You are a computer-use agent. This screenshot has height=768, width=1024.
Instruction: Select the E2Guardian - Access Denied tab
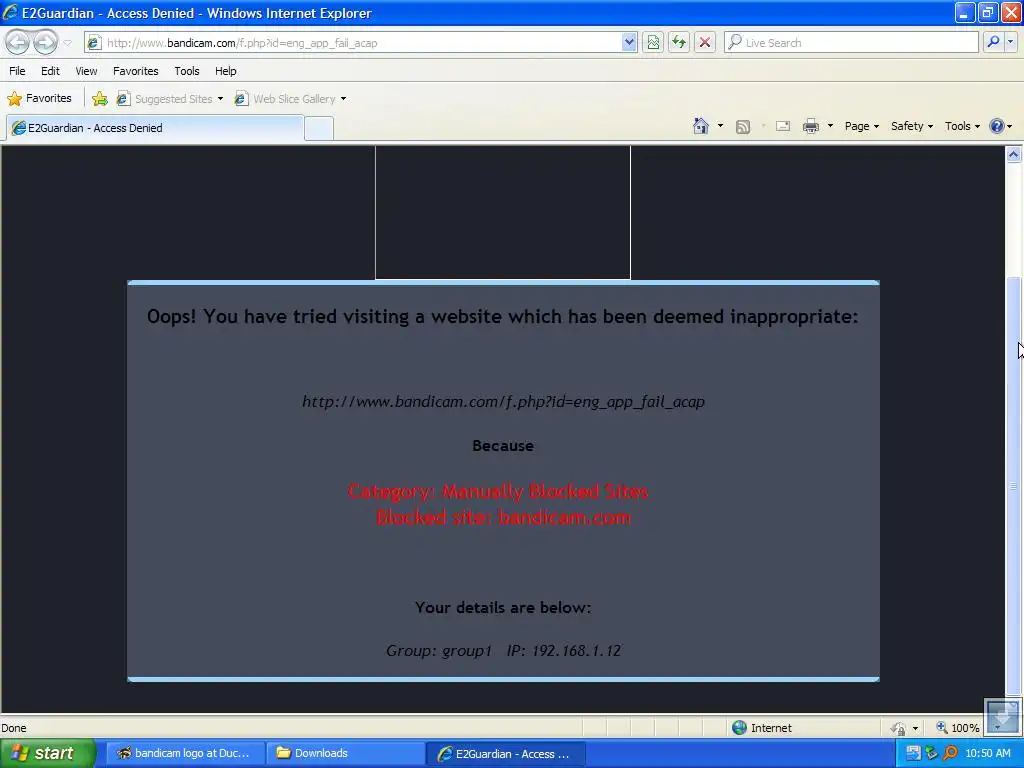155,128
